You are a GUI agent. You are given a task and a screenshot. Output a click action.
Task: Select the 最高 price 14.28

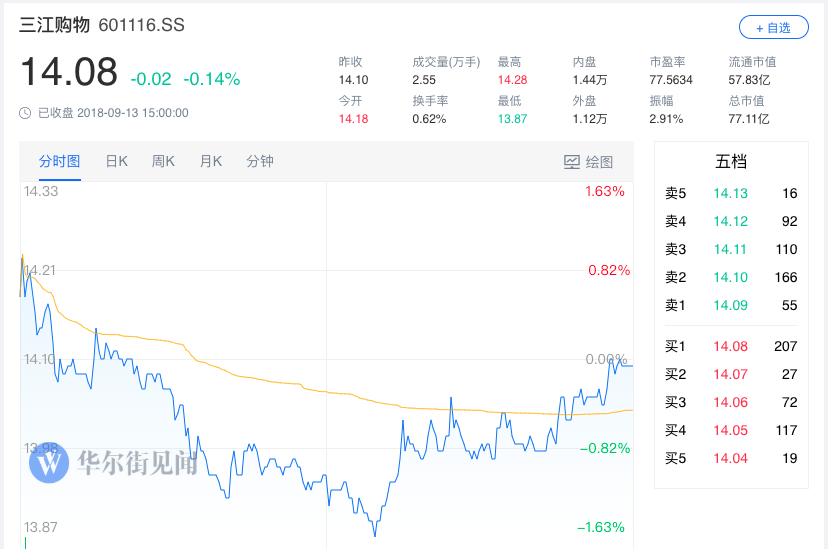tap(514, 80)
